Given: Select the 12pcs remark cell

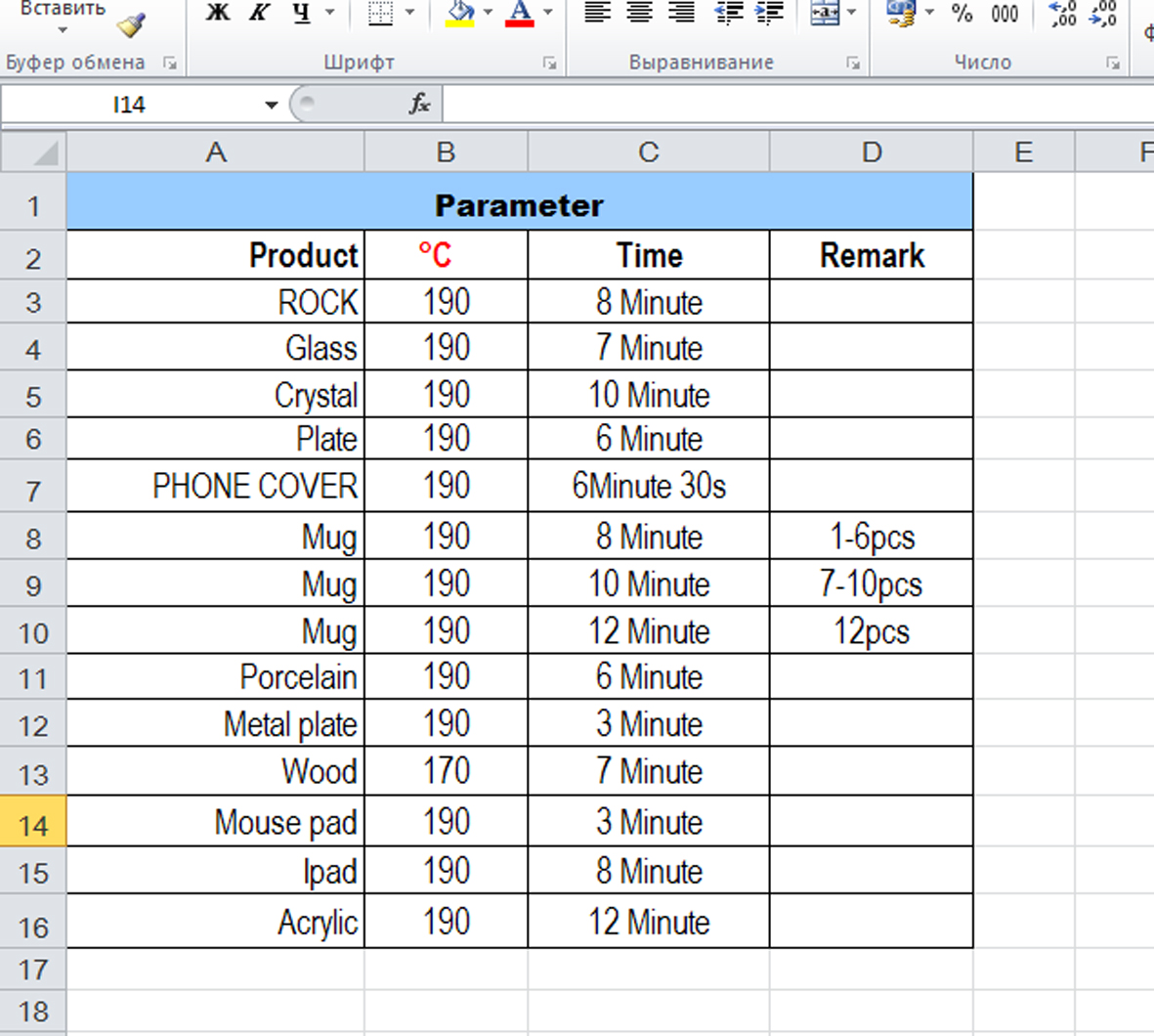Looking at the screenshot, I should coord(872,630).
